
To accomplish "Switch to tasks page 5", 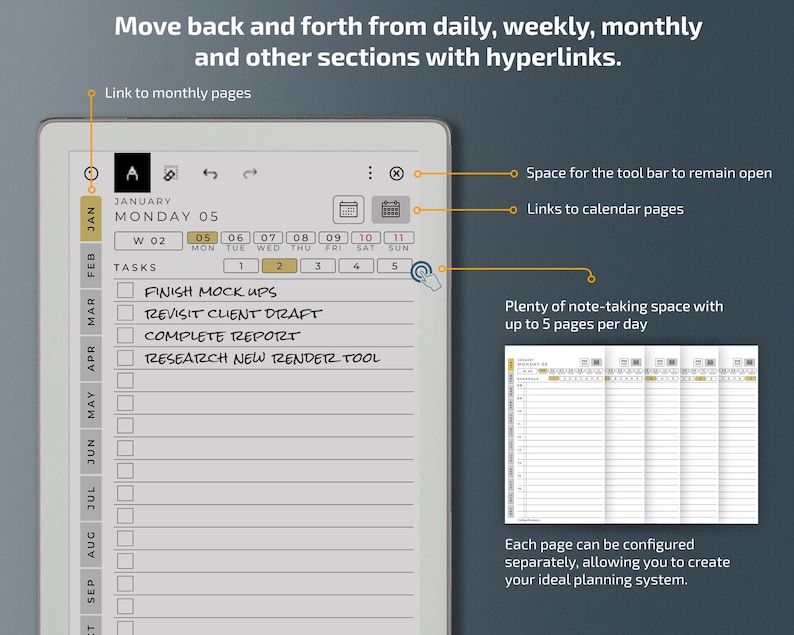I will (395, 266).
